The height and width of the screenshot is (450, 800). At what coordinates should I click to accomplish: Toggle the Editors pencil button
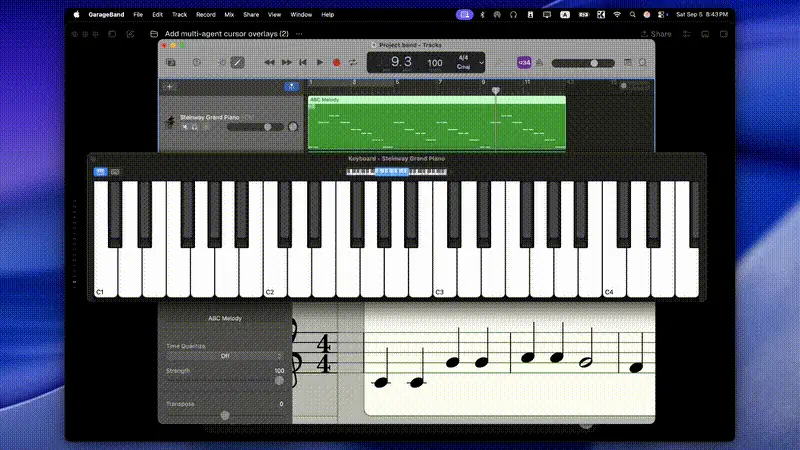tap(237, 63)
